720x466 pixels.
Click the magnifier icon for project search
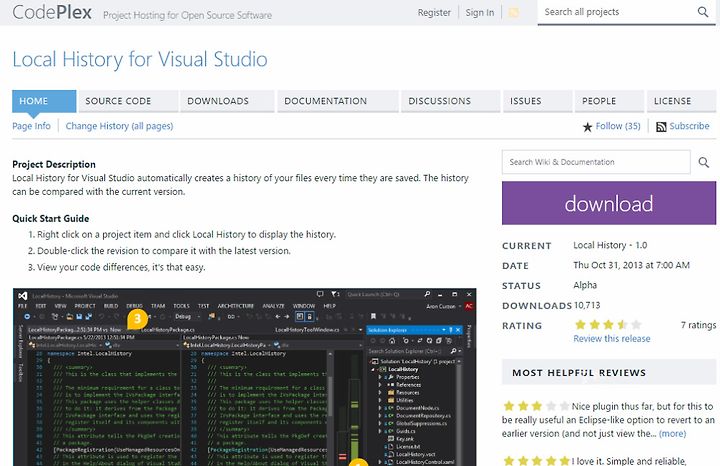coord(703,12)
